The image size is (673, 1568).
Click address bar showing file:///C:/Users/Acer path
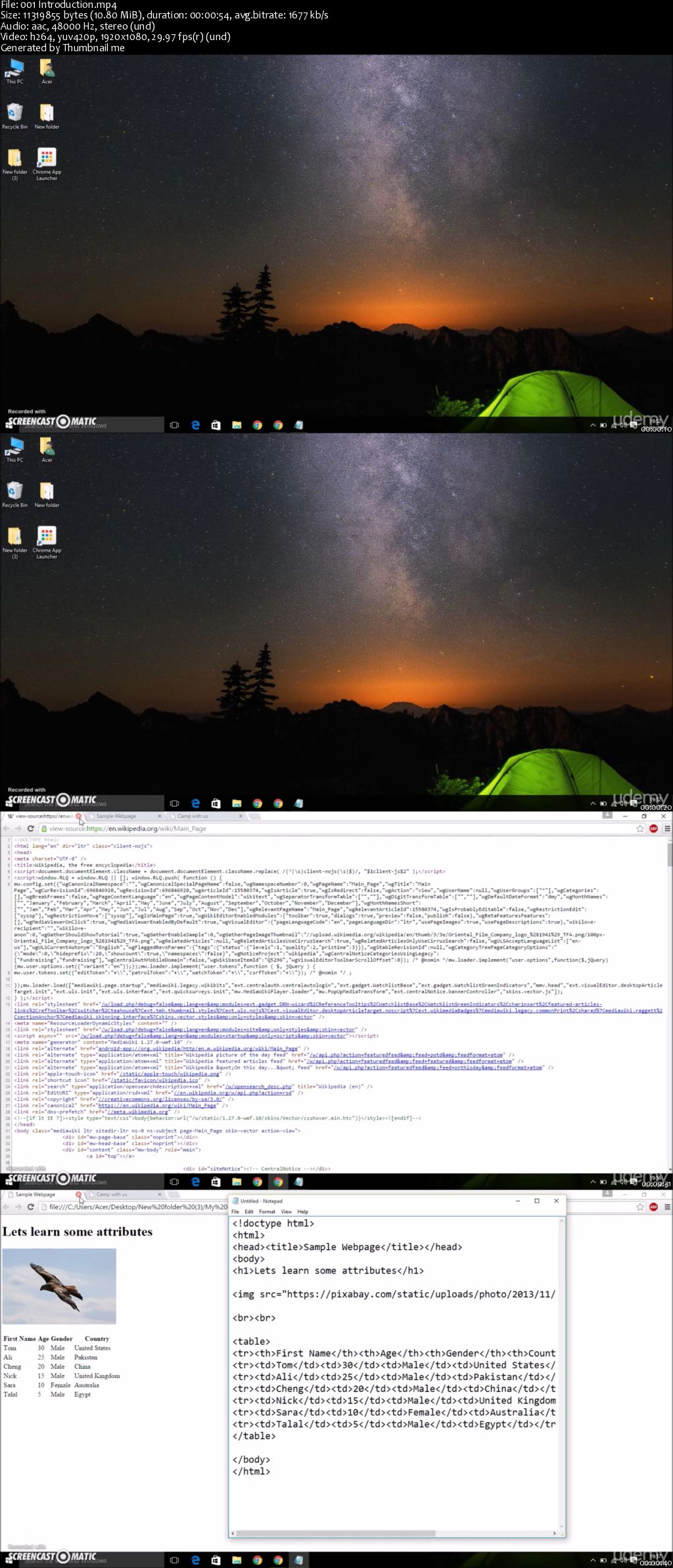pos(131,1207)
